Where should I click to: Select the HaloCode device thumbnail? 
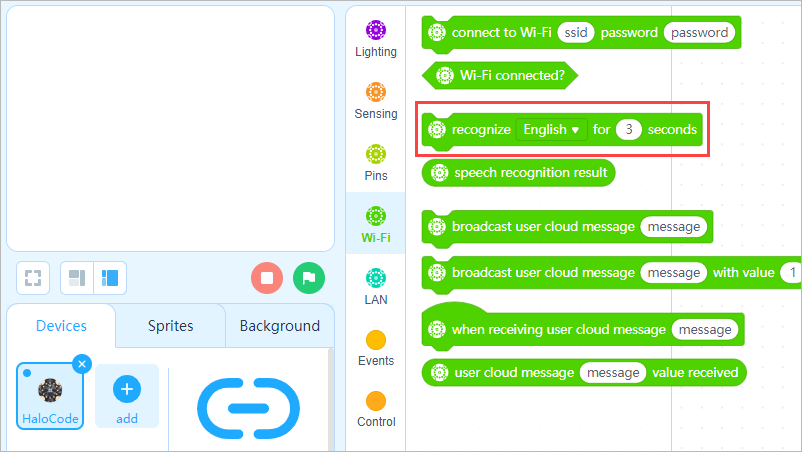[x=50, y=396]
